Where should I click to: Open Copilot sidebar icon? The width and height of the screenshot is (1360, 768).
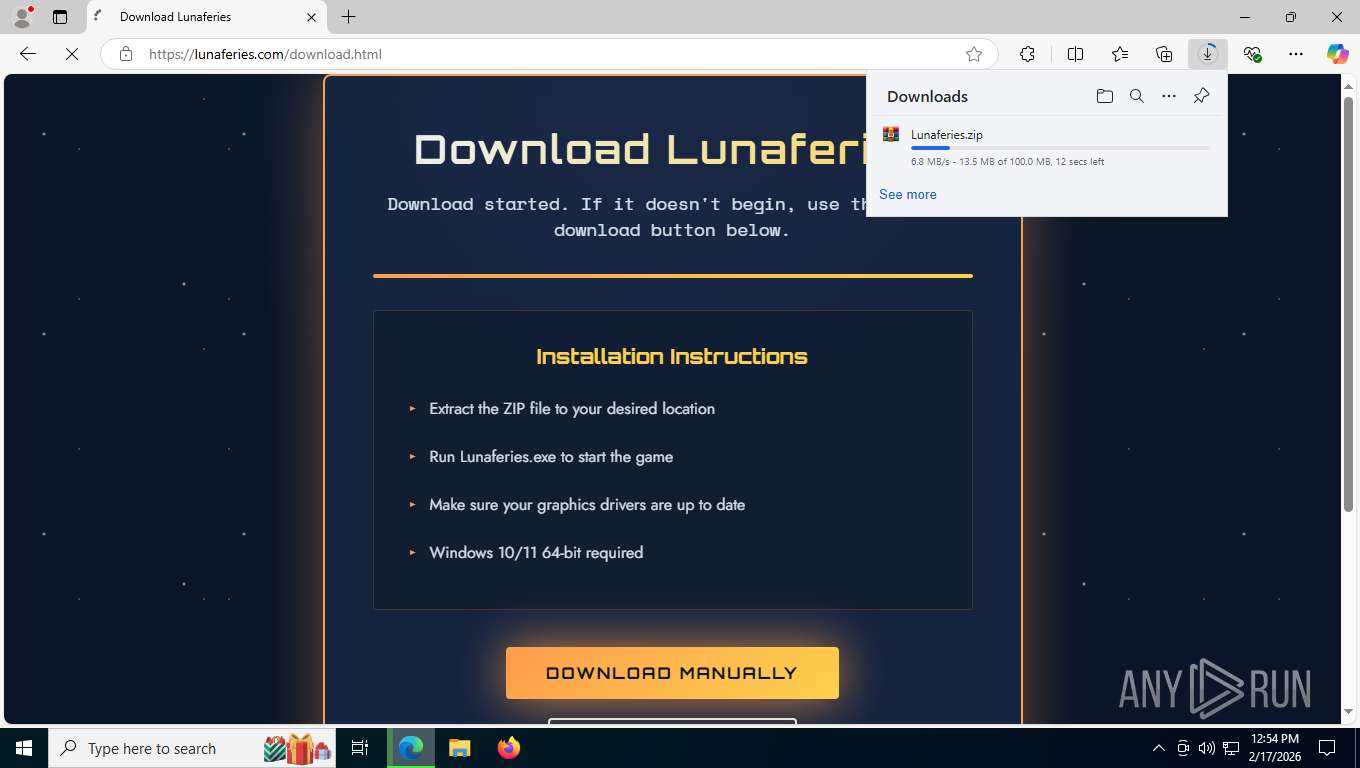[1338, 54]
